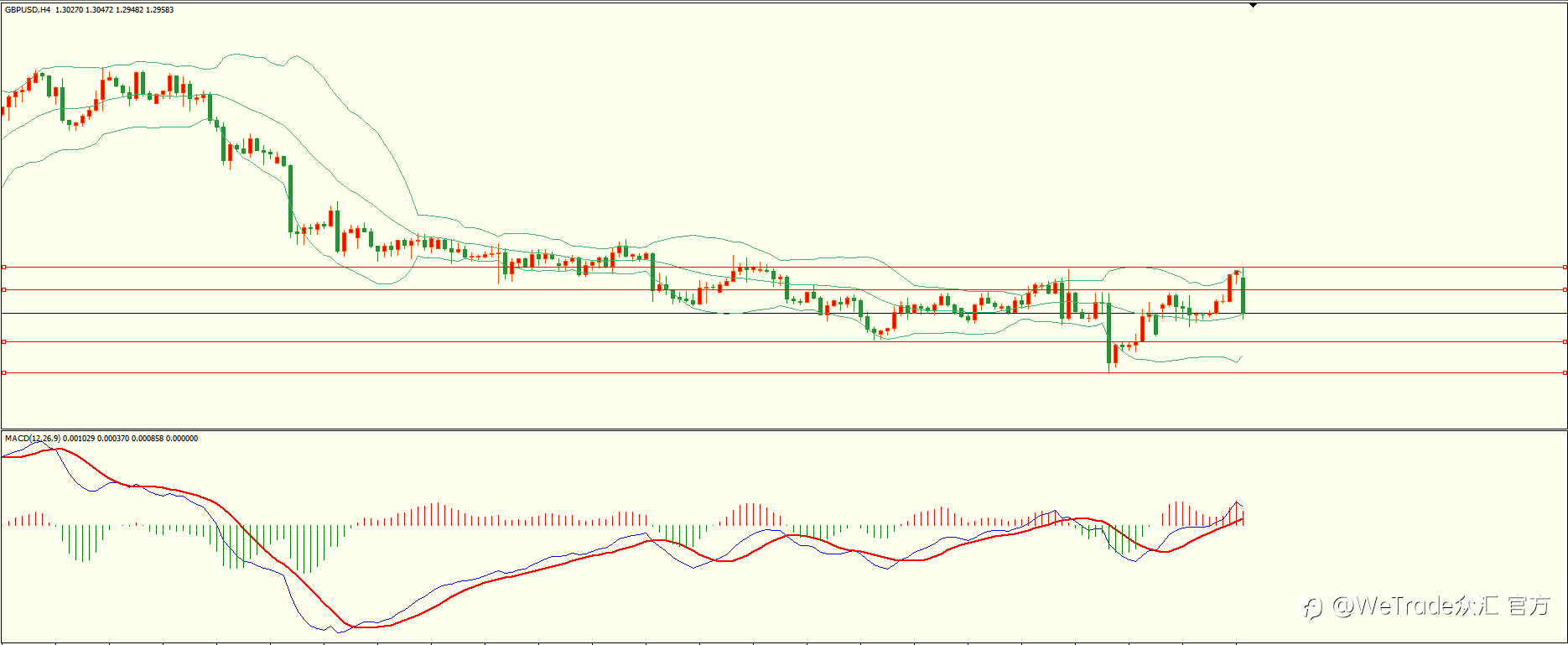
Task: Click the MACD value 0.000858
Action: pyautogui.click(x=148, y=439)
